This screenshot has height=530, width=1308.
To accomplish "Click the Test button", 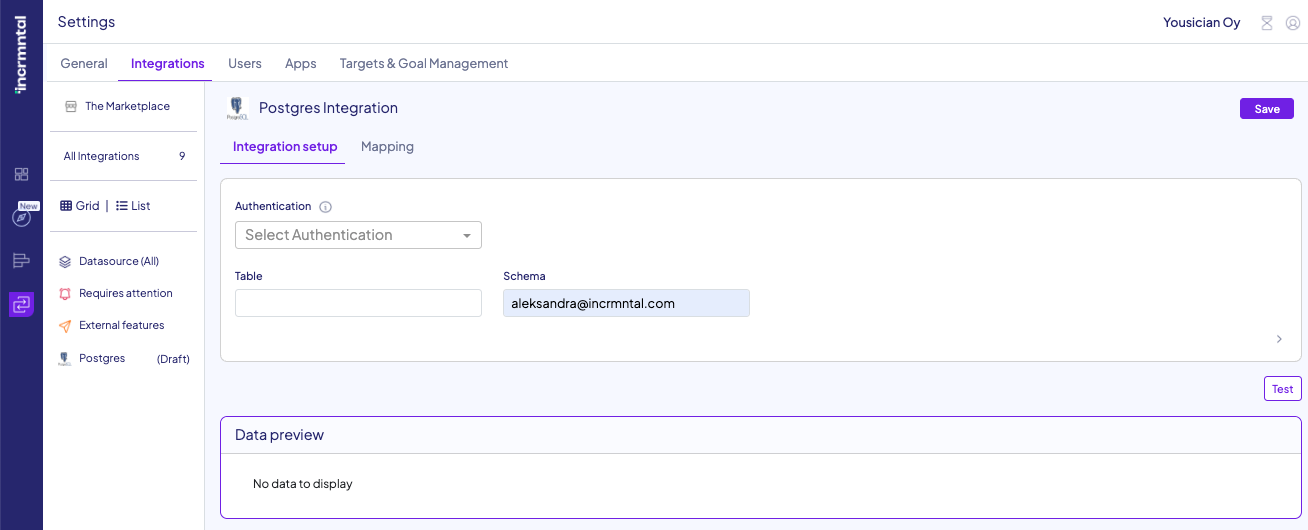I will click(1282, 389).
